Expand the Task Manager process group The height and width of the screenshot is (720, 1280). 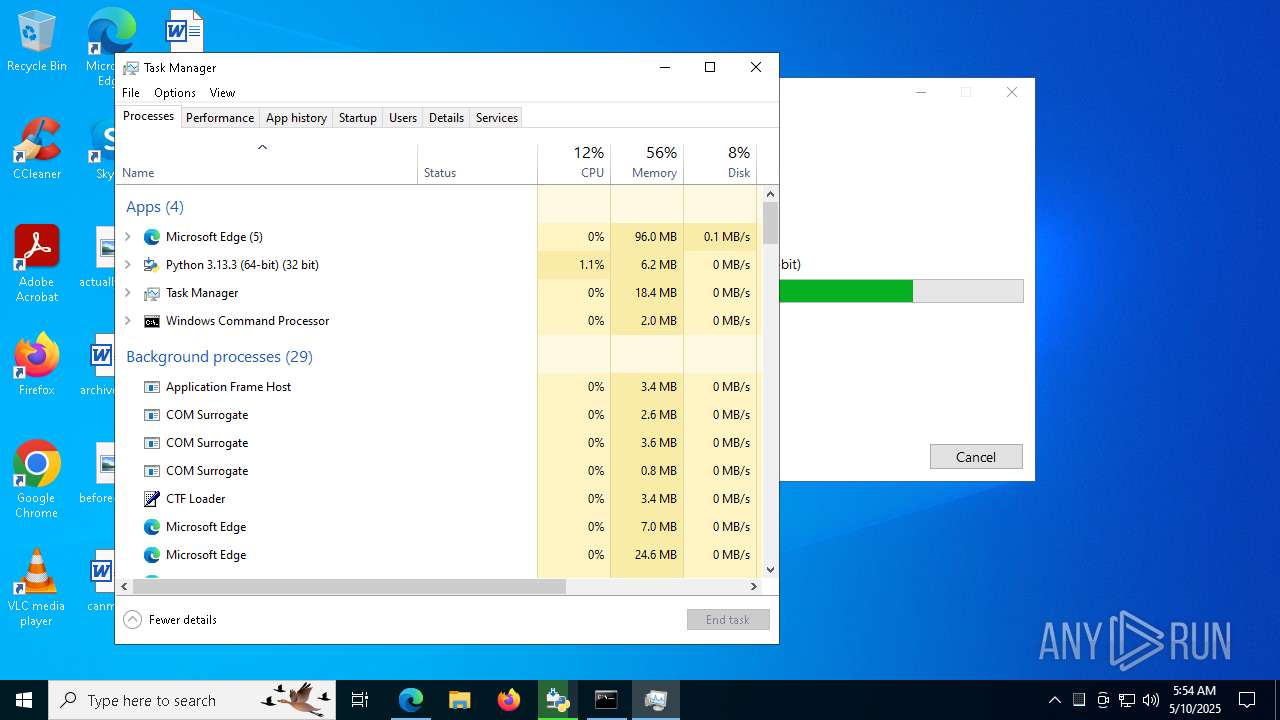[127, 293]
